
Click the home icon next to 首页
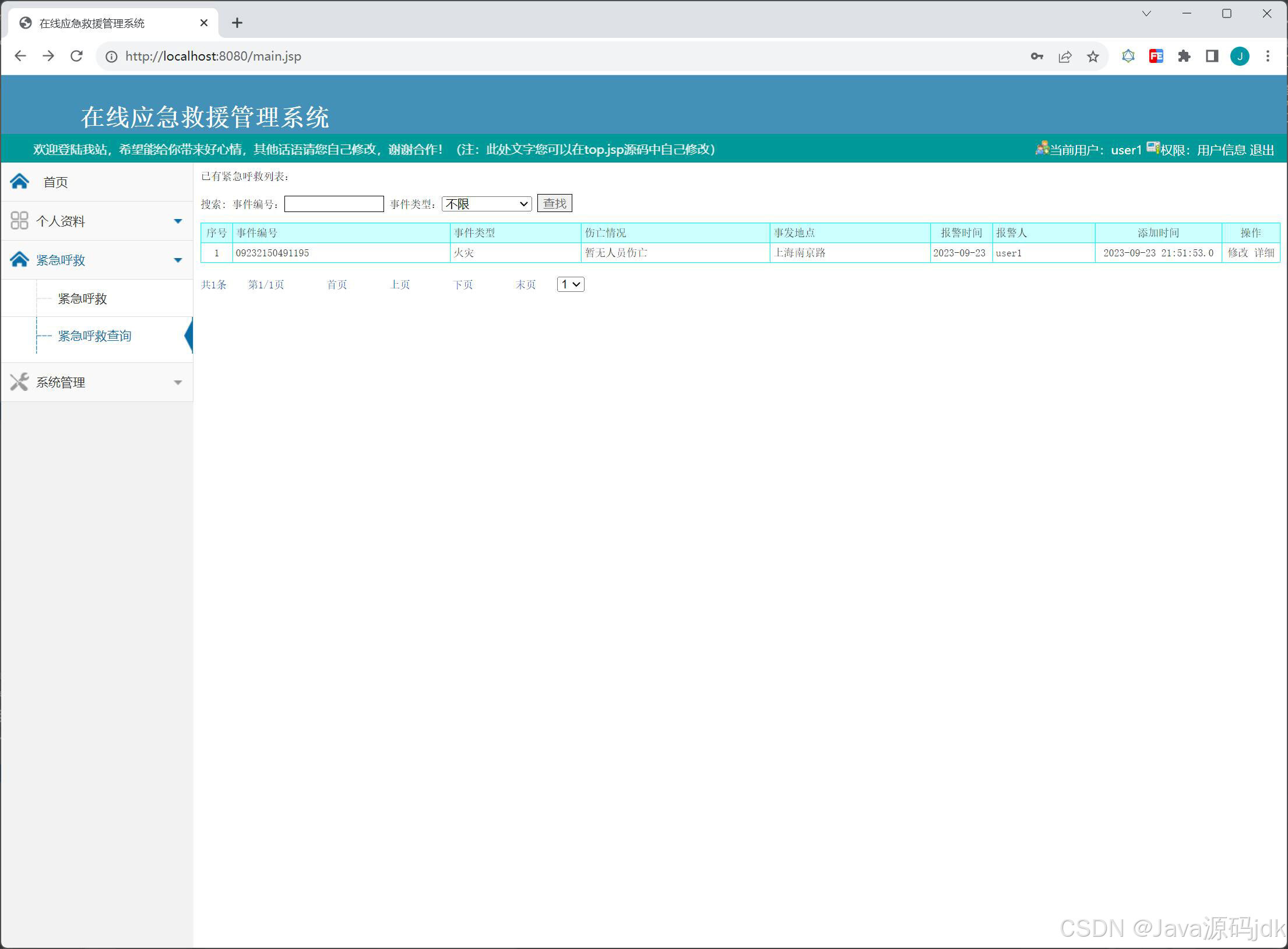coord(19,181)
